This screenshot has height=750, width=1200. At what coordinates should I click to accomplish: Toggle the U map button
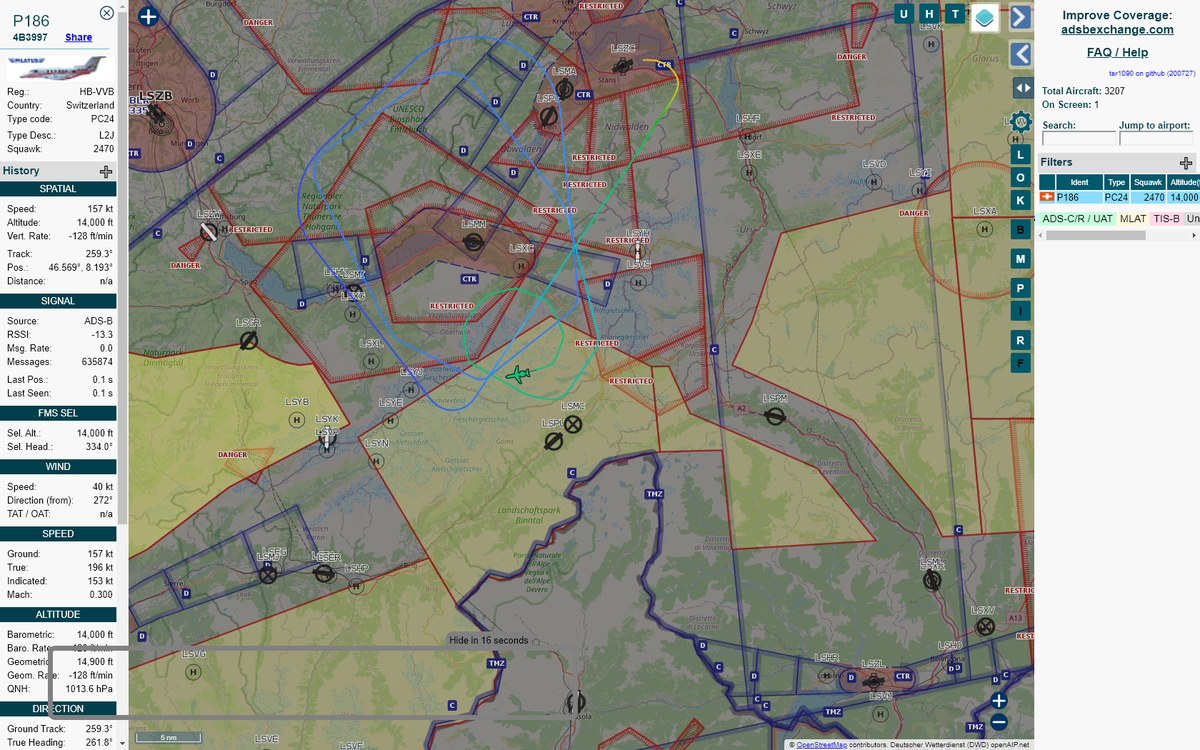click(904, 14)
